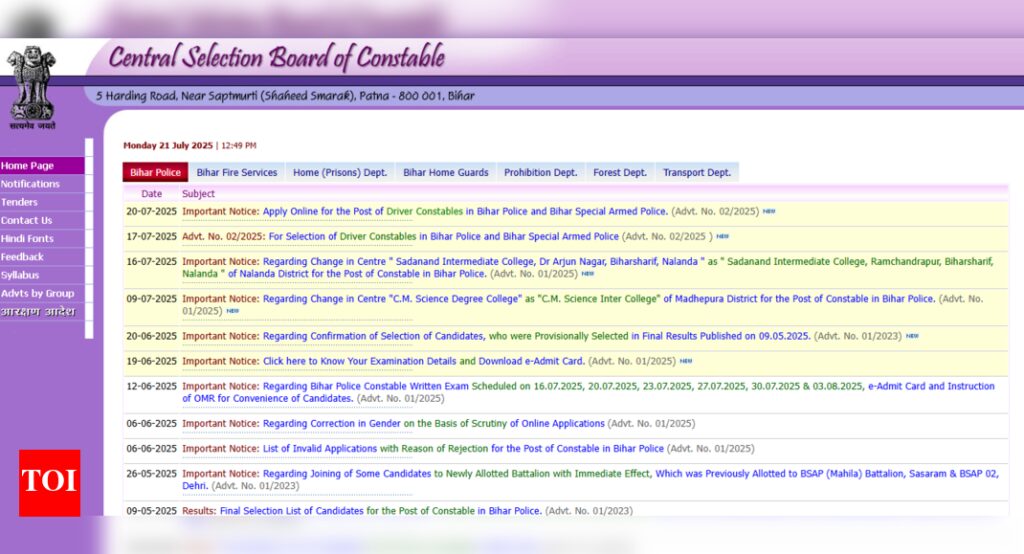Click the date 09-05-2025 in the table
The width and height of the screenshot is (1024, 554).
click(152, 511)
